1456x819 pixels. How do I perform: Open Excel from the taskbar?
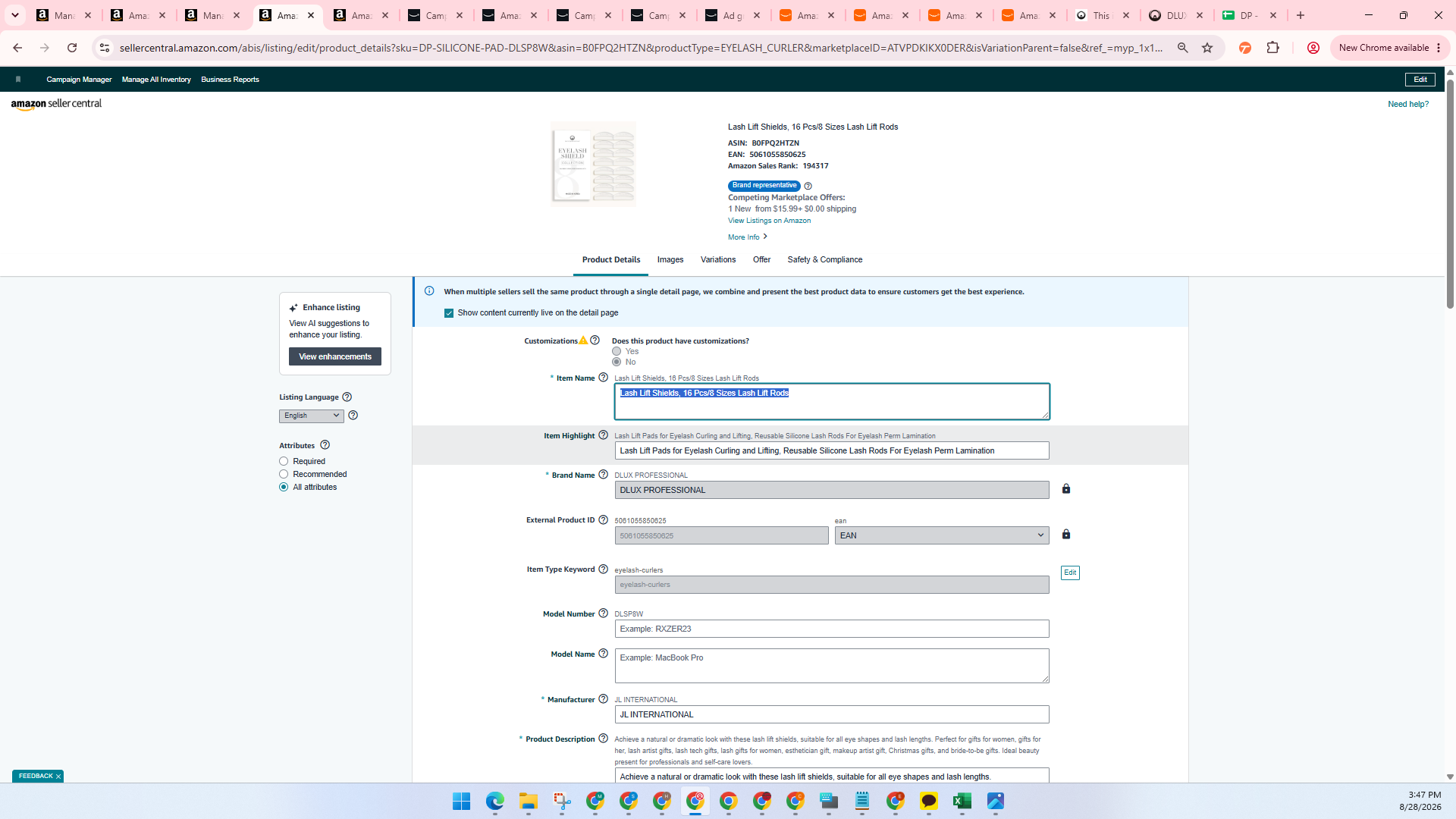coord(962,802)
